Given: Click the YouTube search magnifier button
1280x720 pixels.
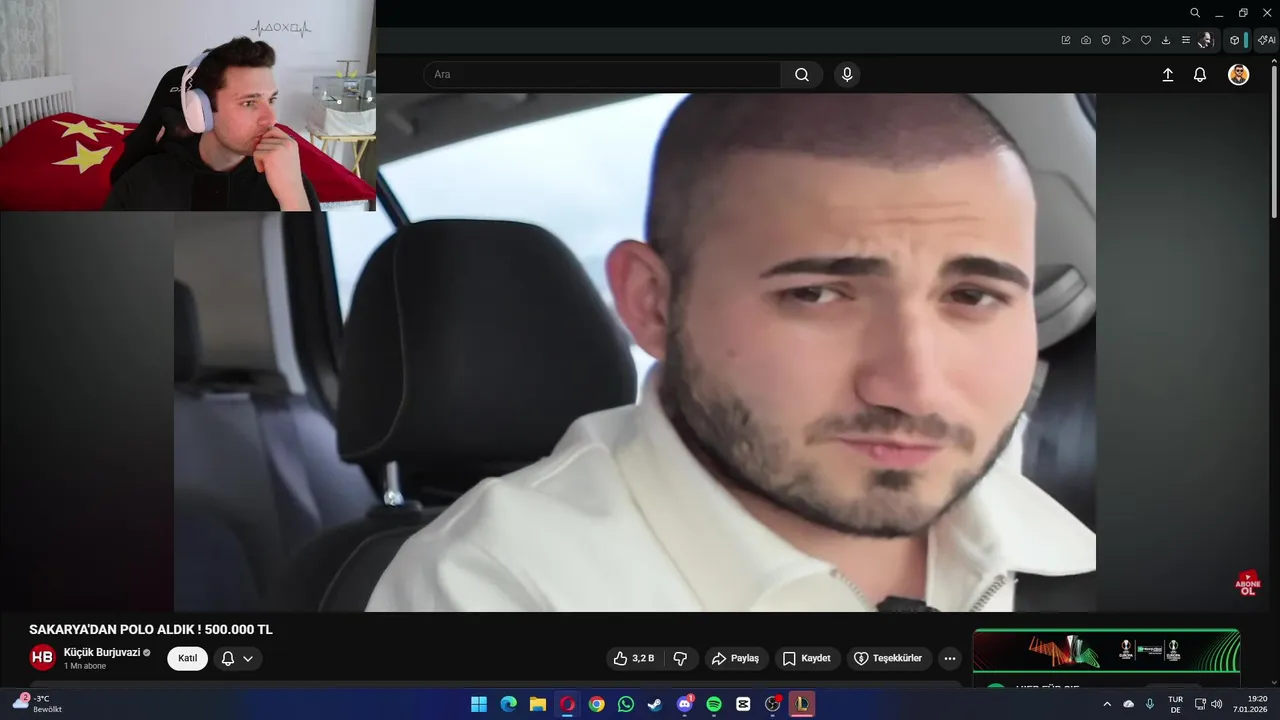Looking at the screenshot, I should tap(802, 74).
